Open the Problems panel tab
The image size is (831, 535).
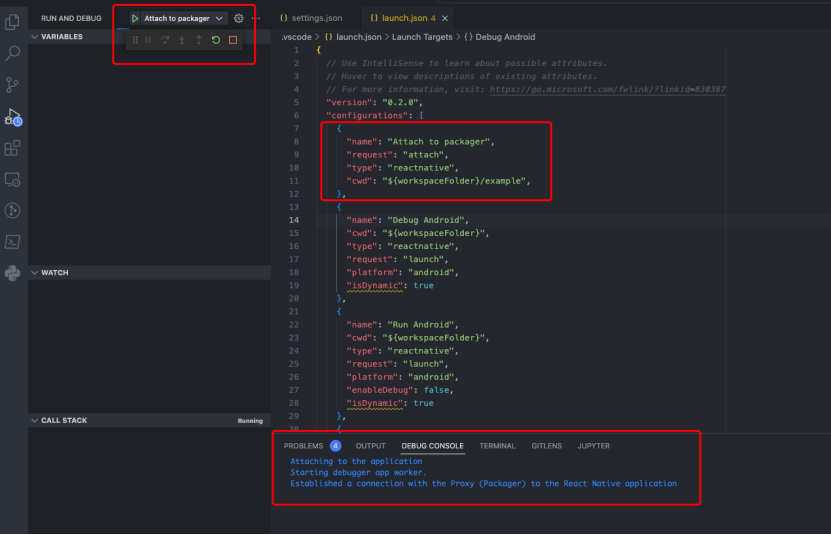(303, 446)
